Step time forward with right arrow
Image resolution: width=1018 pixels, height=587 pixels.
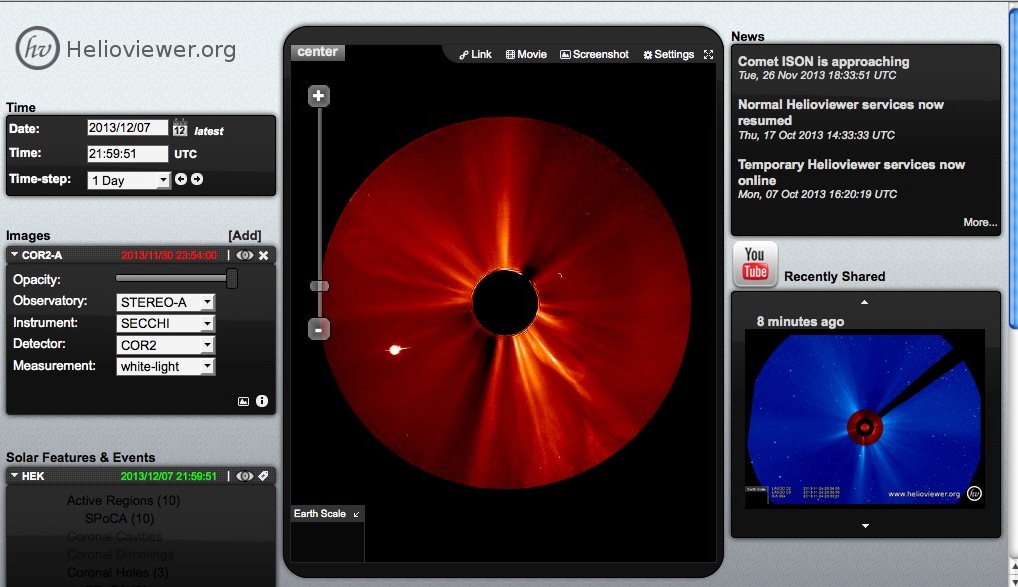[x=197, y=179]
